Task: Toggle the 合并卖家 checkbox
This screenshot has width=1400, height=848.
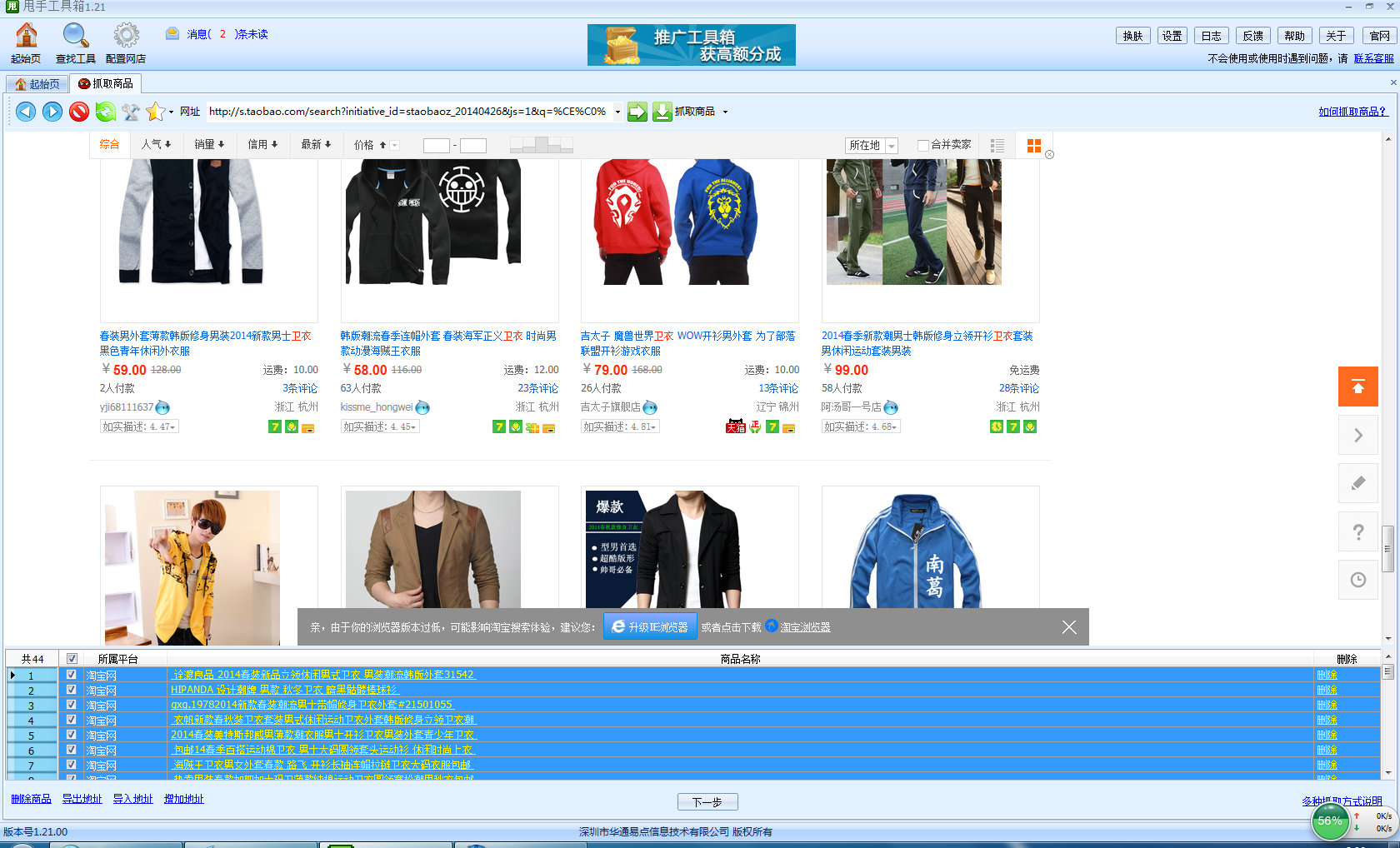Action: coord(922,146)
